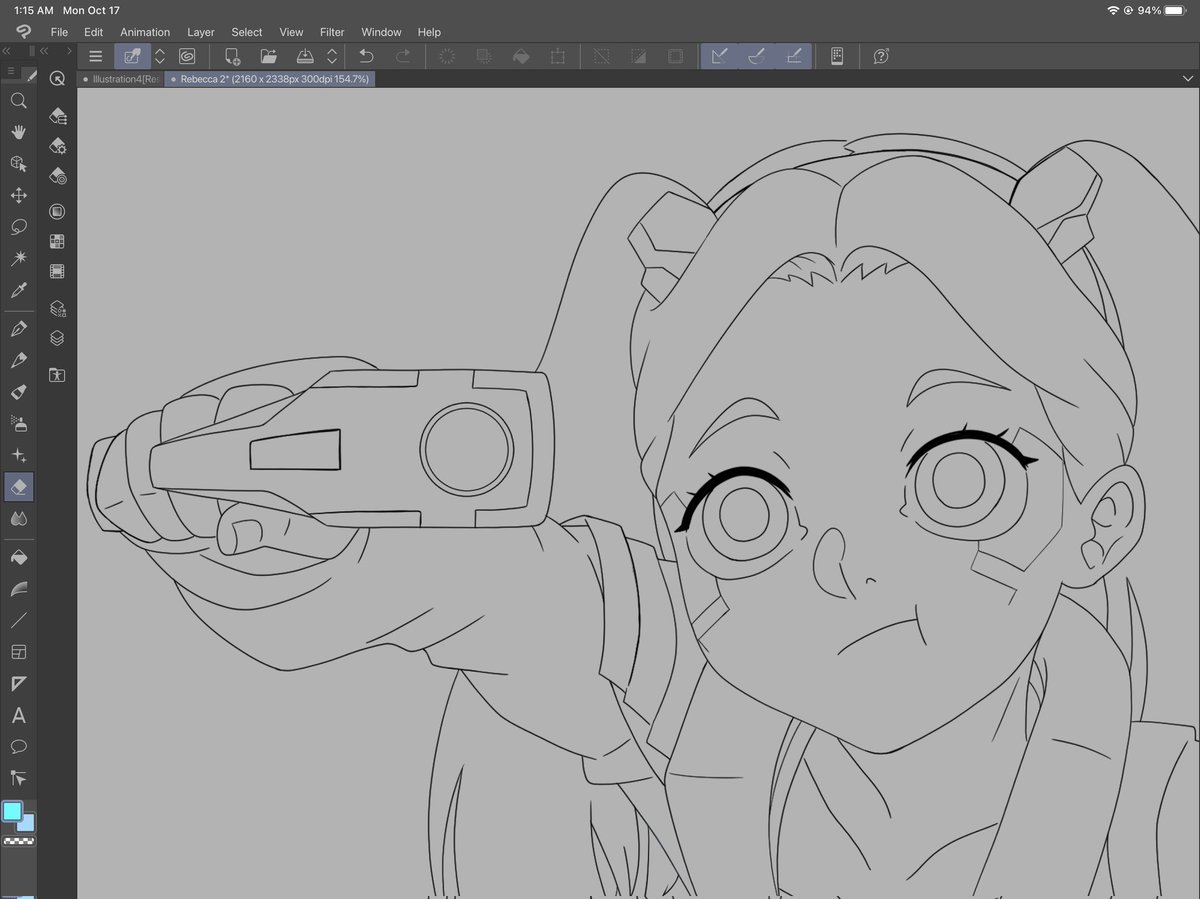Open the Brush Size palette
1200x899 pixels.
pyautogui.click(x=57, y=177)
